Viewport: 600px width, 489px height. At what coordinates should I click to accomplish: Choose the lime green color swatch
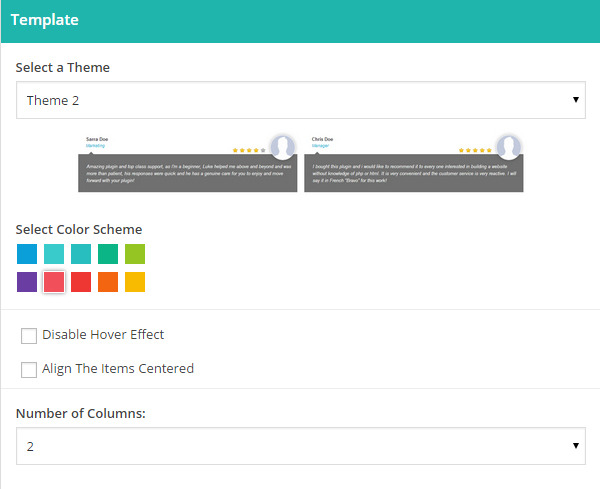click(135, 254)
